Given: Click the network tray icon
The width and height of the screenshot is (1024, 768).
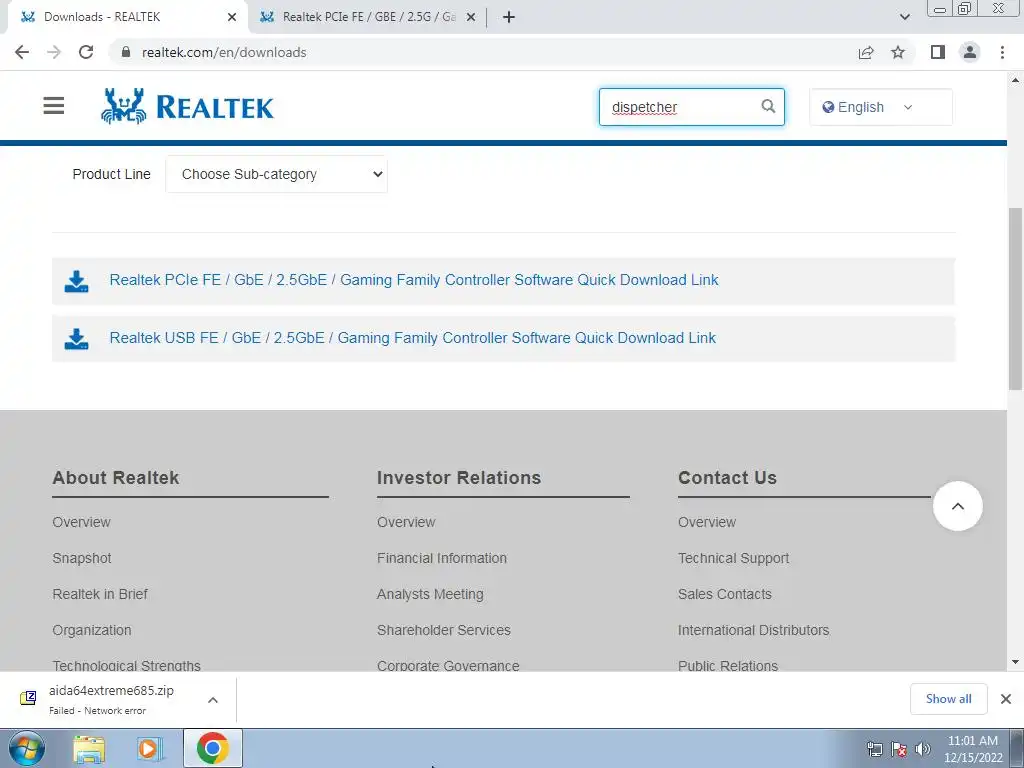Looking at the screenshot, I should (874, 749).
